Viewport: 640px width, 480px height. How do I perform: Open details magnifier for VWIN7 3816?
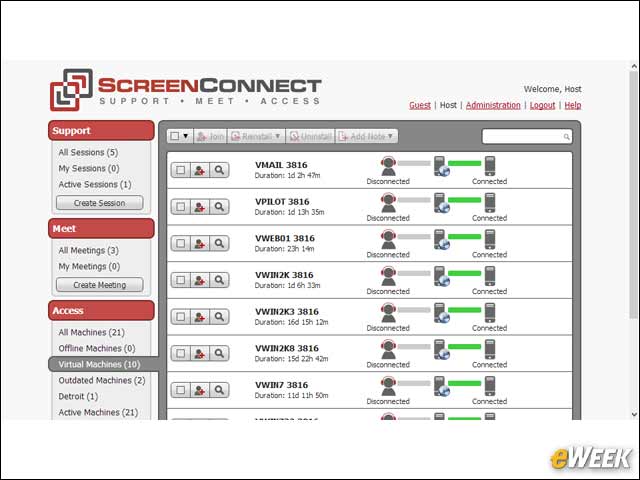[219, 390]
